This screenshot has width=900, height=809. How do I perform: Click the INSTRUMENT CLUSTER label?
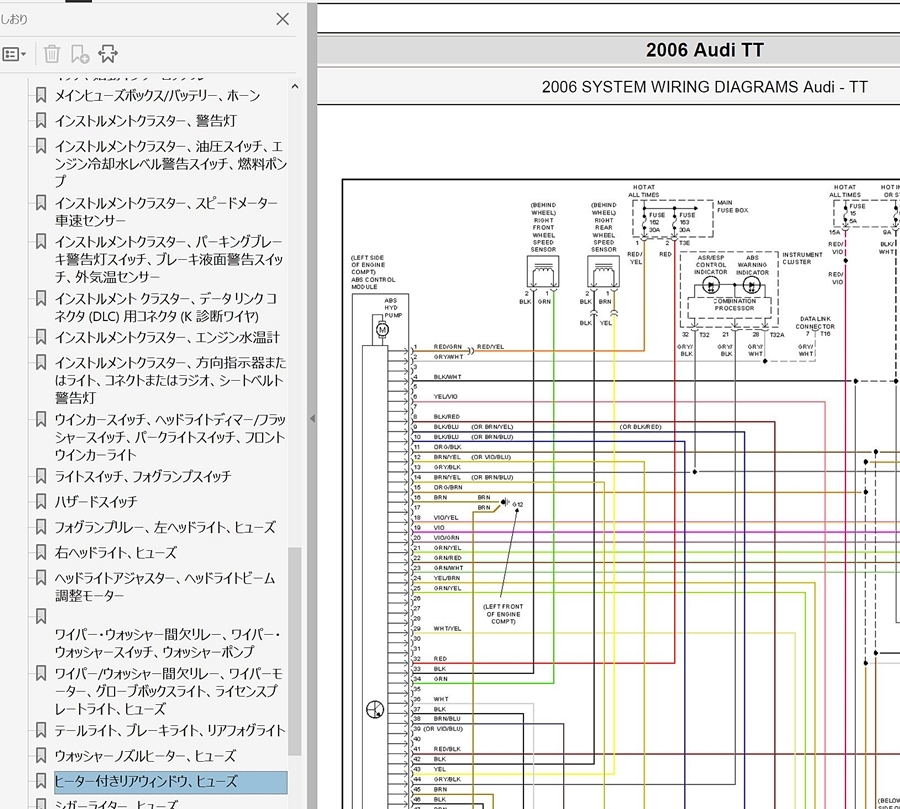point(802,258)
